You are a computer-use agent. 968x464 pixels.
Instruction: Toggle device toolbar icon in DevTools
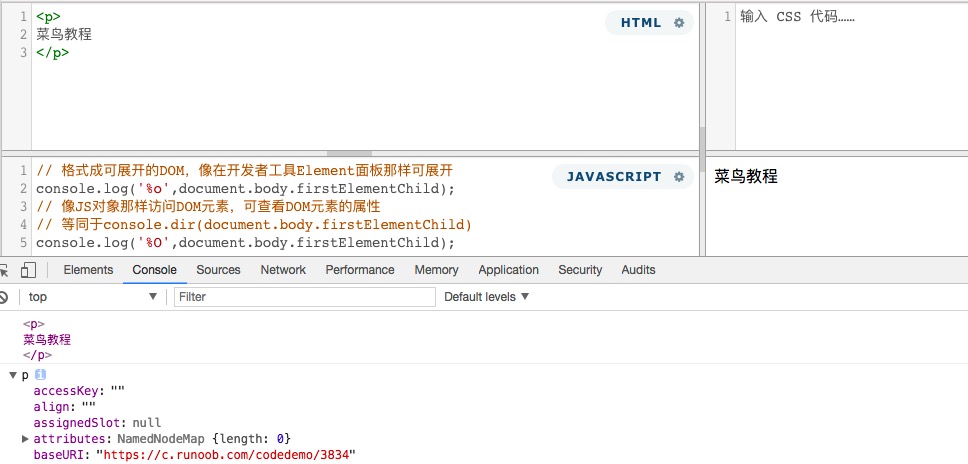tap(28, 270)
